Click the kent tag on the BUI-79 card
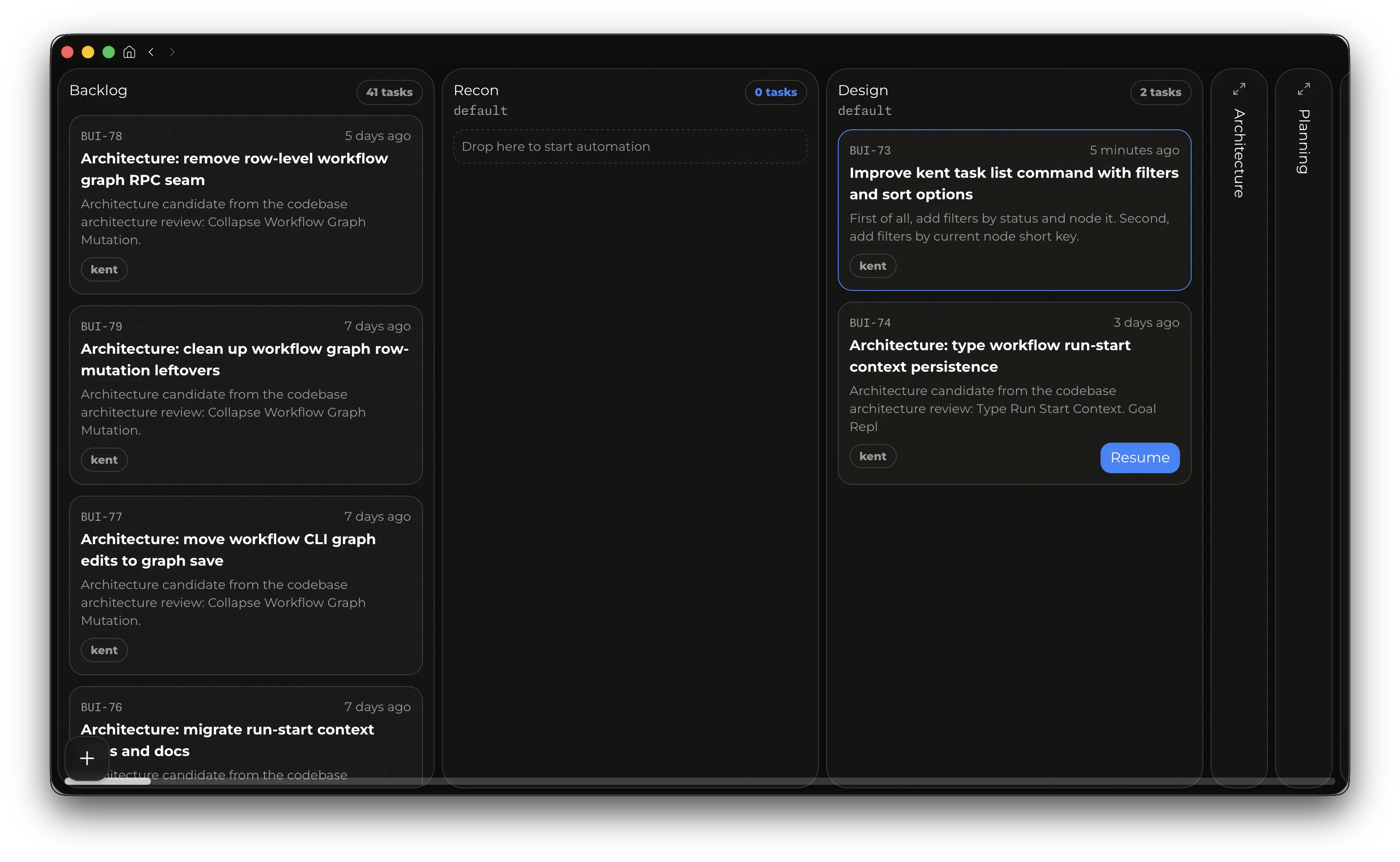Image resolution: width=1400 pixels, height=862 pixels. [104, 460]
